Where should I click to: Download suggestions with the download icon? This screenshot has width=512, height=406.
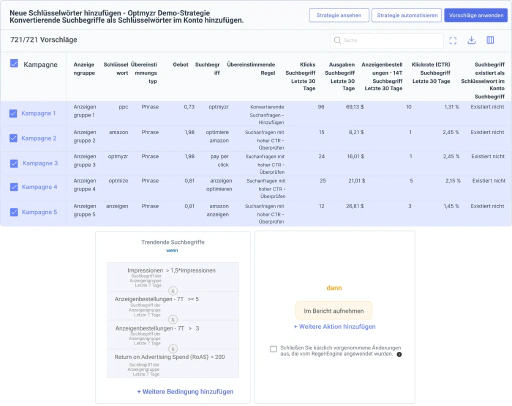(x=471, y=40)
